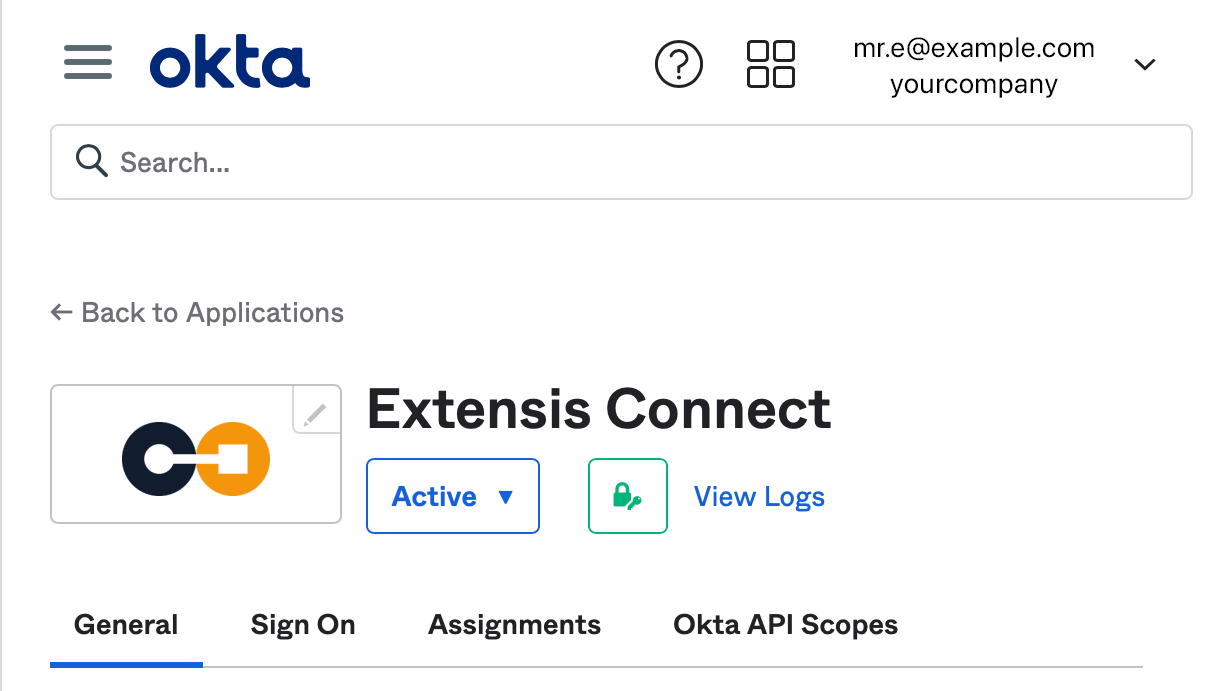
Task: Open the Okta API Scopes tab
Action: click(785, 625)
